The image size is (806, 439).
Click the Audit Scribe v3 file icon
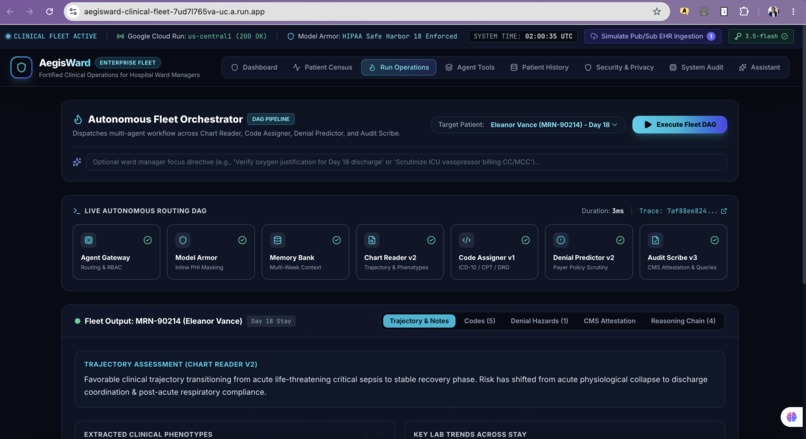[655, 240]
